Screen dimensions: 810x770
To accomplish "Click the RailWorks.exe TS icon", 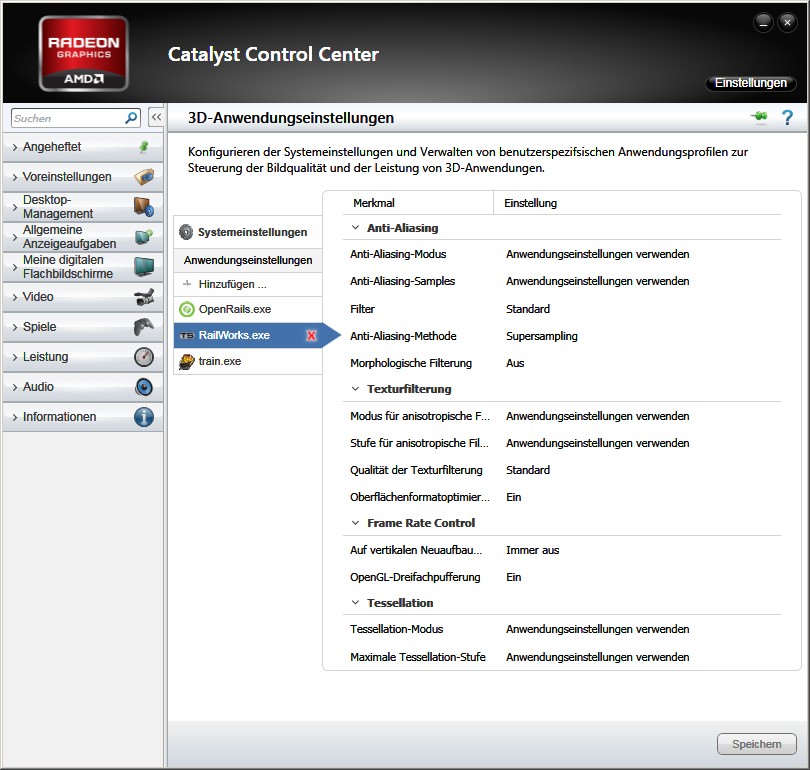I will 186,336.
